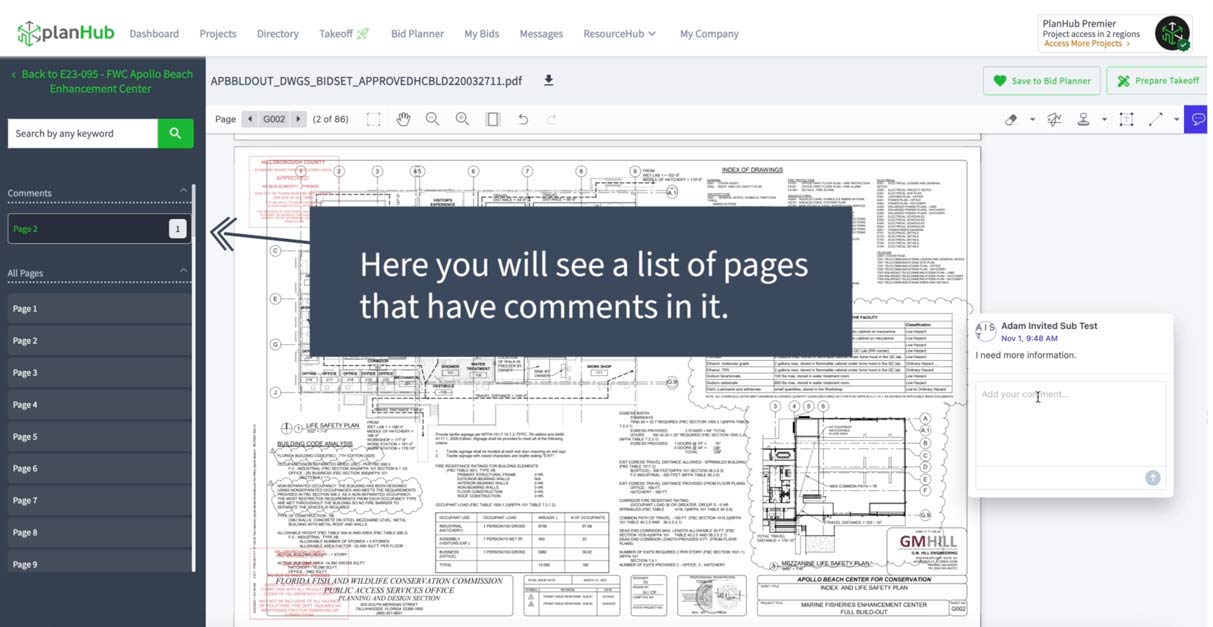Select the arrow annotation tool
Screen dimensions: 1213x627
point(1154,119)
